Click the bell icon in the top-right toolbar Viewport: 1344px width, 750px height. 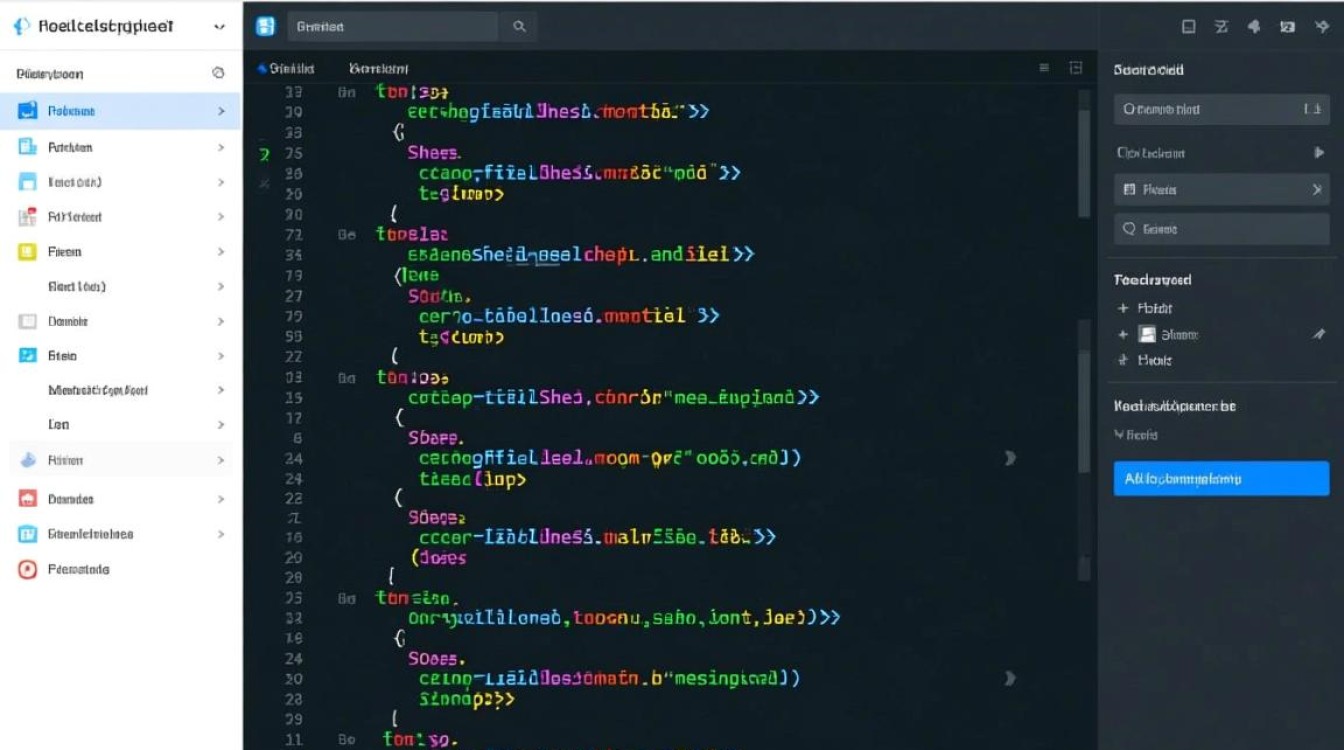click(1254, 27)
